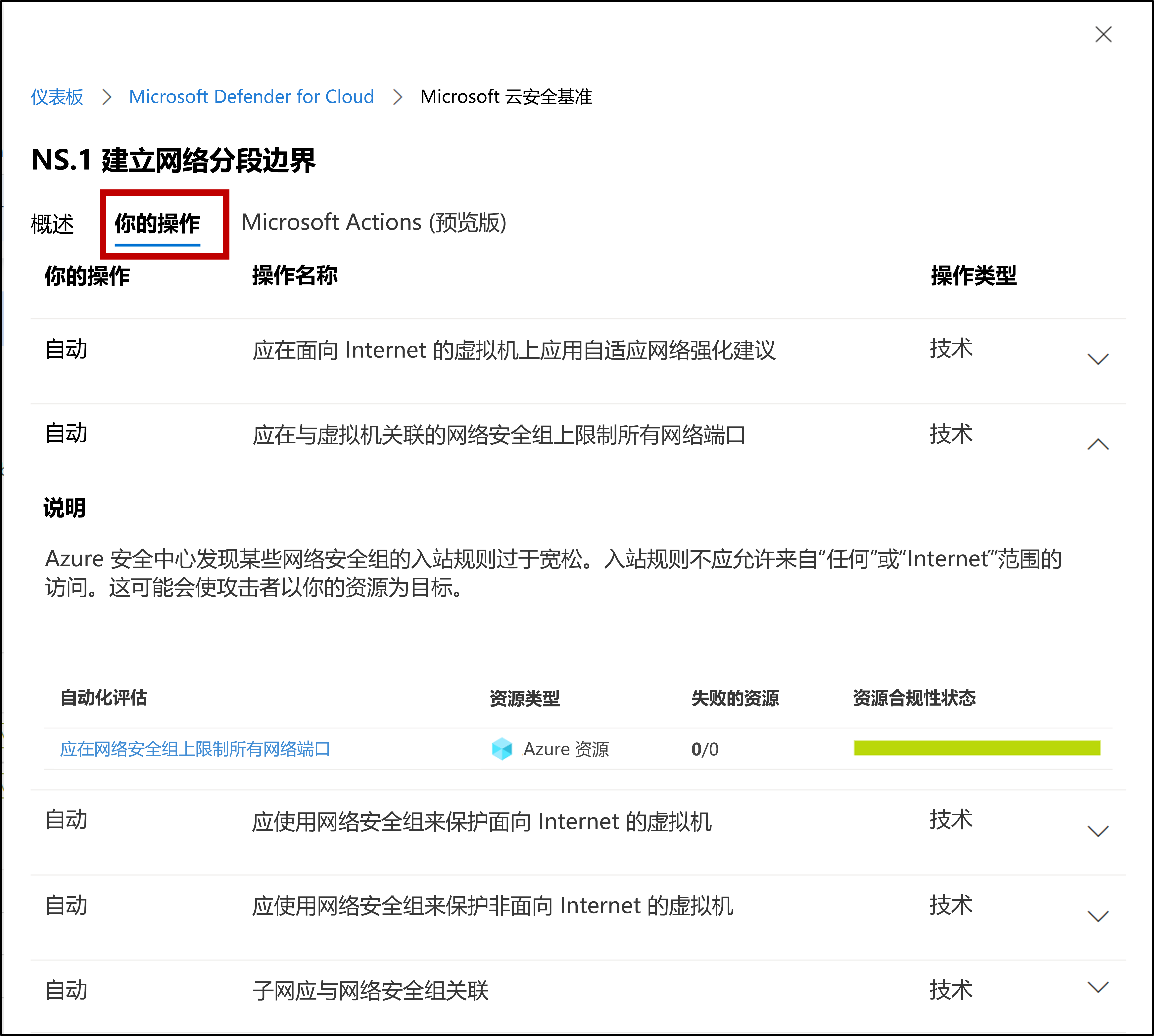Click 自动 in 子网应与网络安全组关联 row
The height and width of the screenshot is (1036, 1154).
click(x=66, y=990)
